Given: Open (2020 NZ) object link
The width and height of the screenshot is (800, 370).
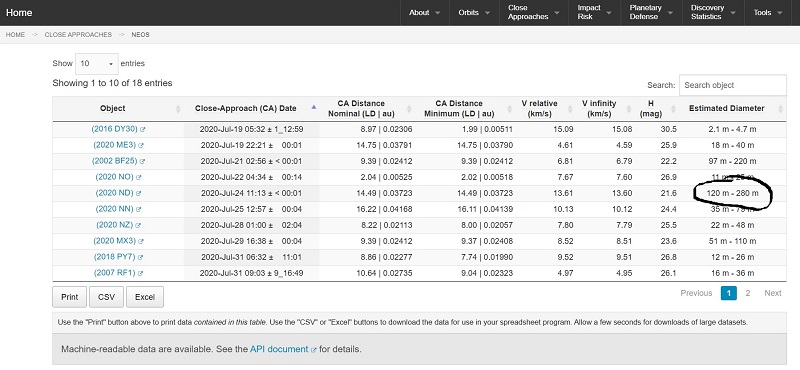Looking at the screenshot, I should click(x=115, y=225).
